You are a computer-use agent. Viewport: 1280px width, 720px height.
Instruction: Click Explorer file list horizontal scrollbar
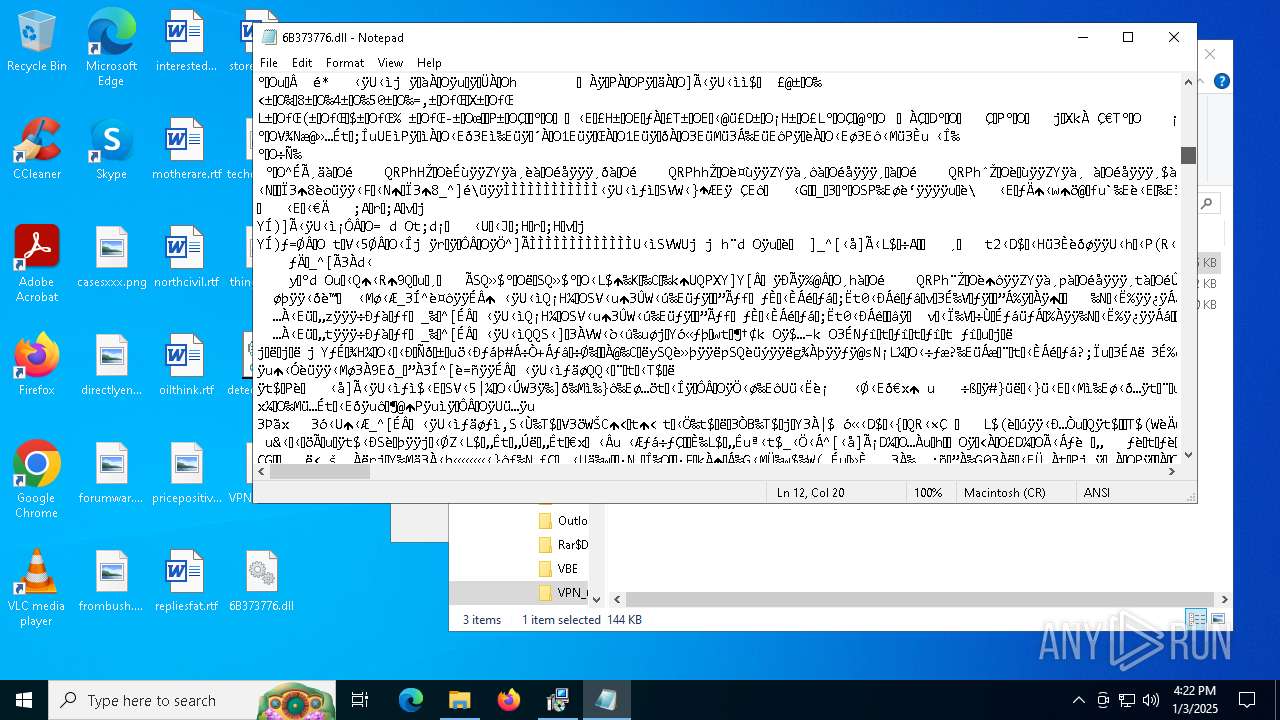click(920, 599)
